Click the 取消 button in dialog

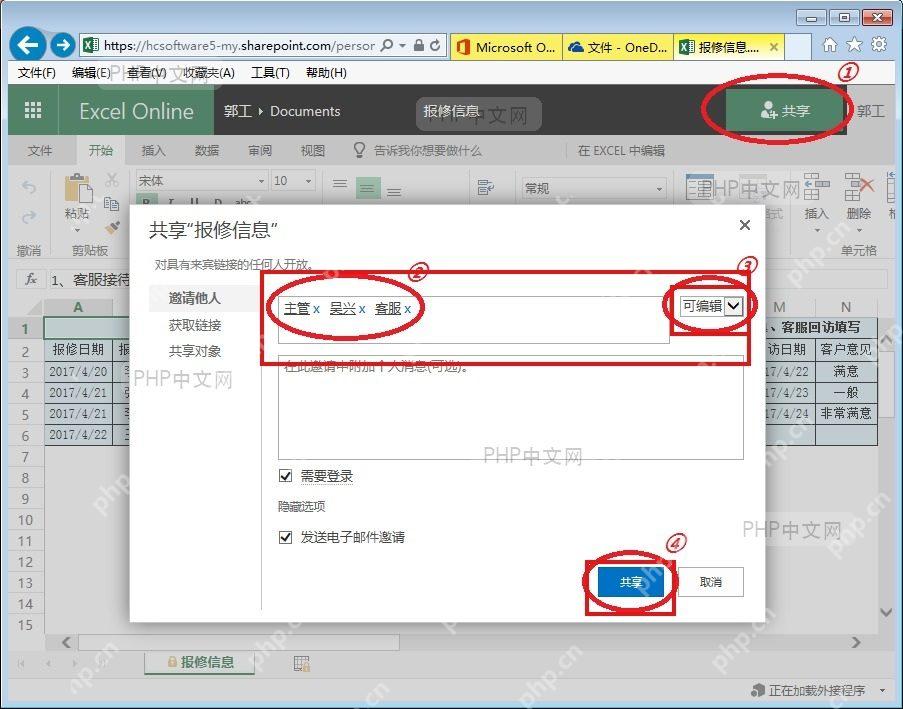pyautogui.click(x=711, y=582)
